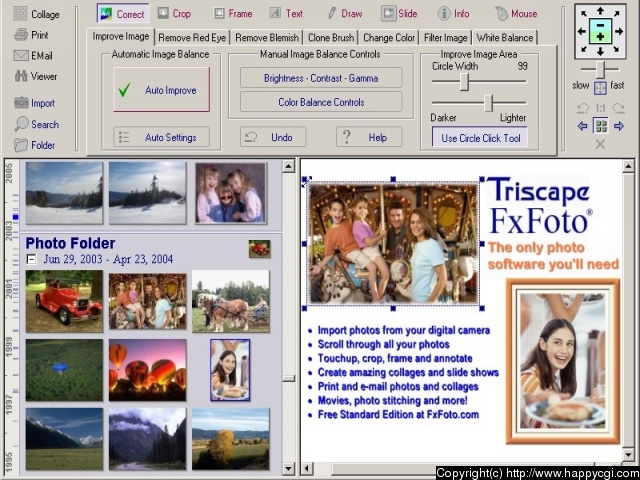Pan view down with down arrow
The image size is (640, 480).
tap(600, 51)
